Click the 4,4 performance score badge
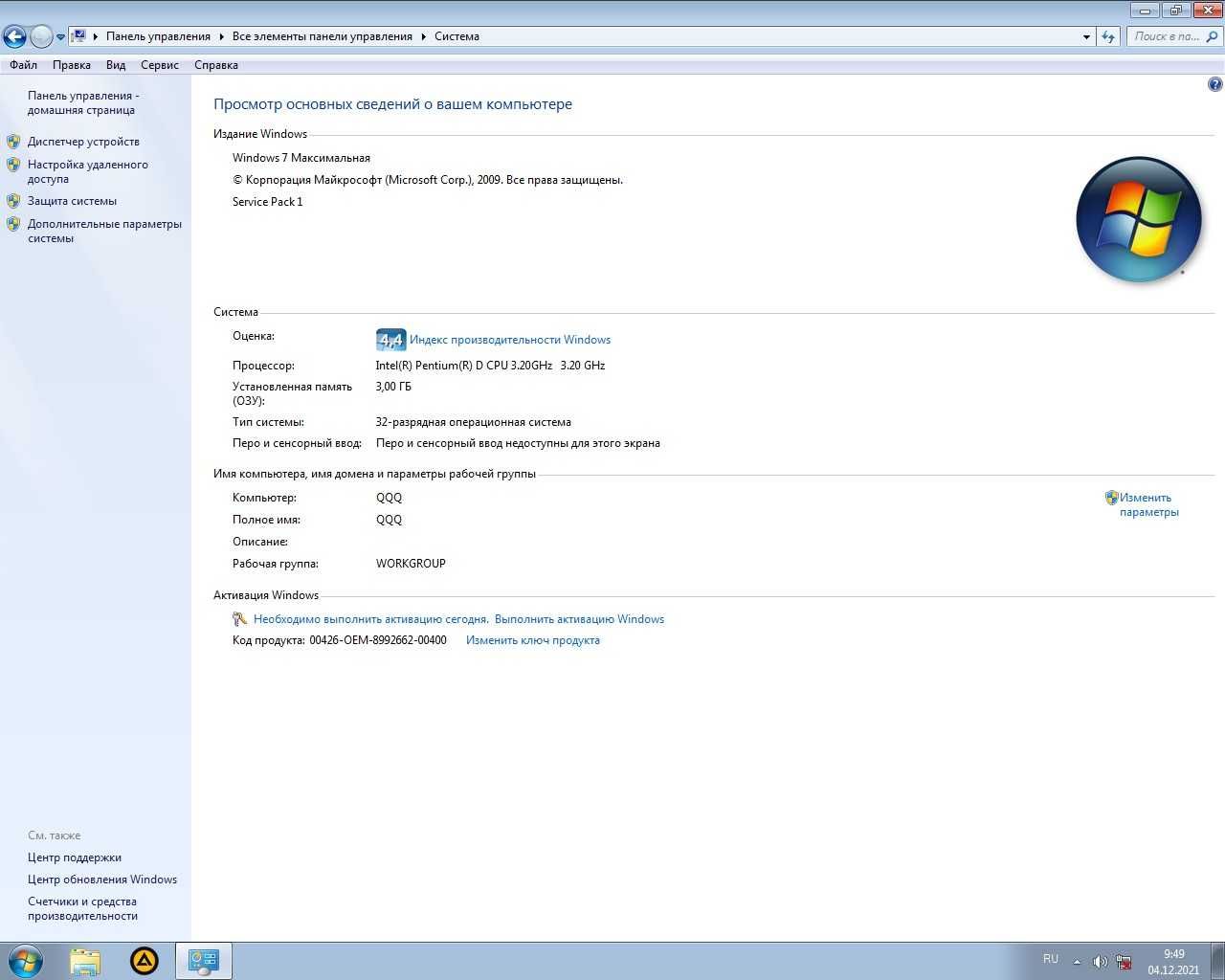The width and height of the screenshot is (1225, 980). 390,340
